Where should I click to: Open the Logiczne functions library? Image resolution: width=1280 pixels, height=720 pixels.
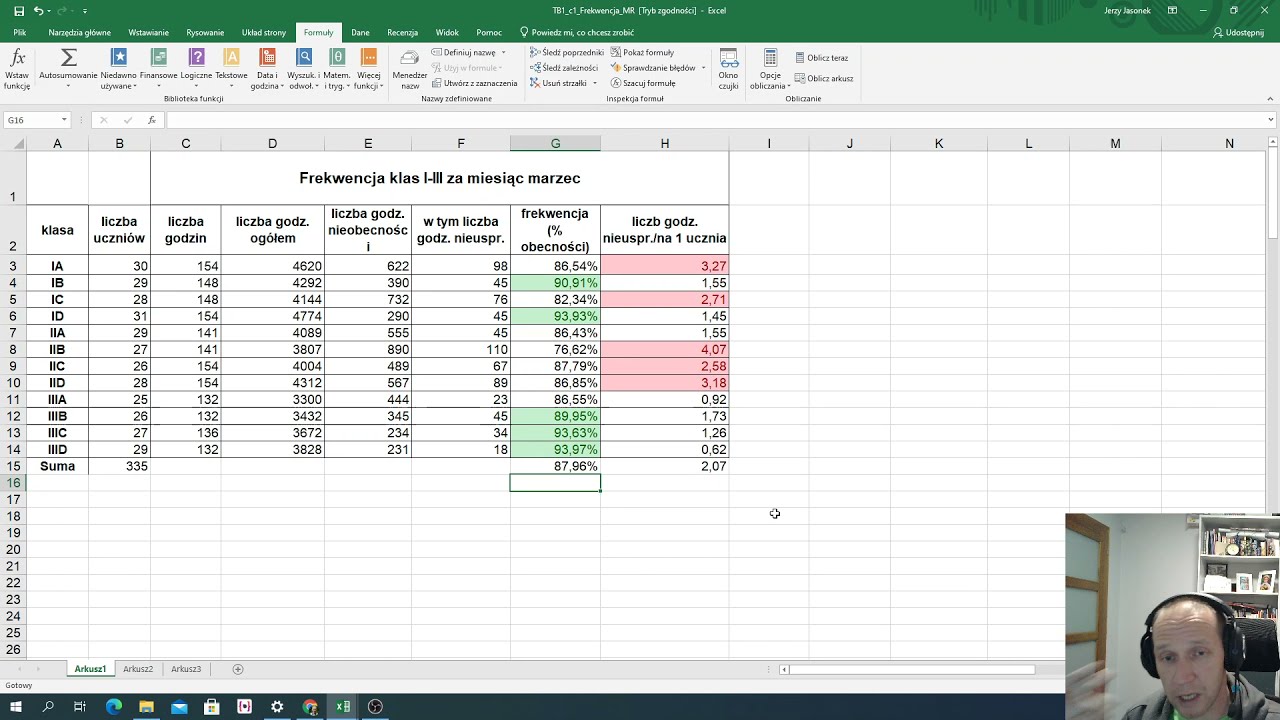(196, 68)
